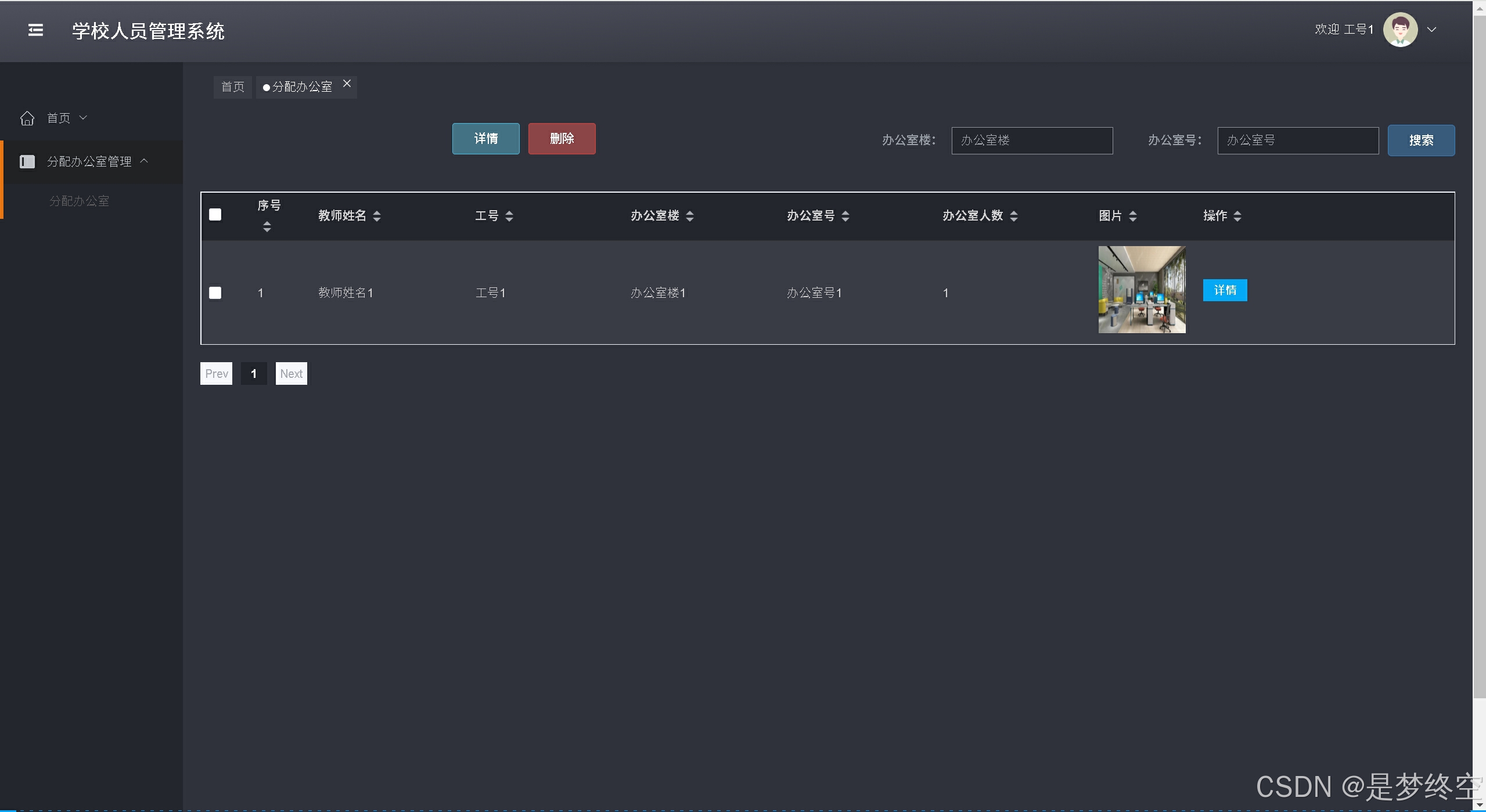Sort by 序号 column arrows
1486x812 pixels.
(267, 226)
